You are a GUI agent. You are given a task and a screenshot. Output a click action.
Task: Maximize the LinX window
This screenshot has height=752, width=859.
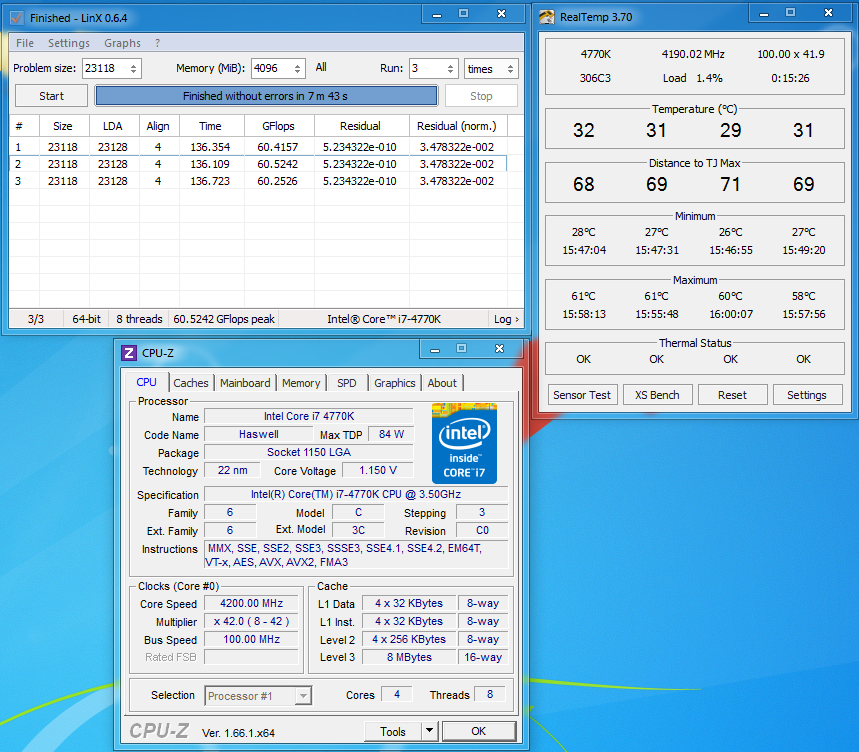tap(463, 14)
